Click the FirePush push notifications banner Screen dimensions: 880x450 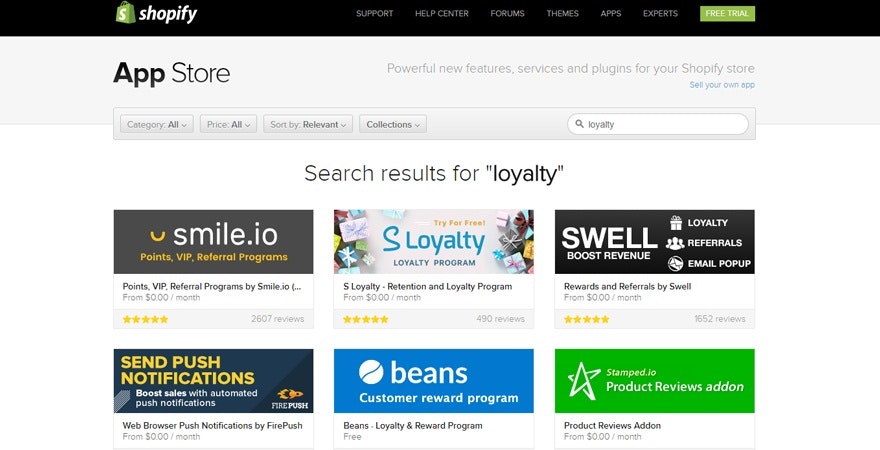click(x=213, y=380)
